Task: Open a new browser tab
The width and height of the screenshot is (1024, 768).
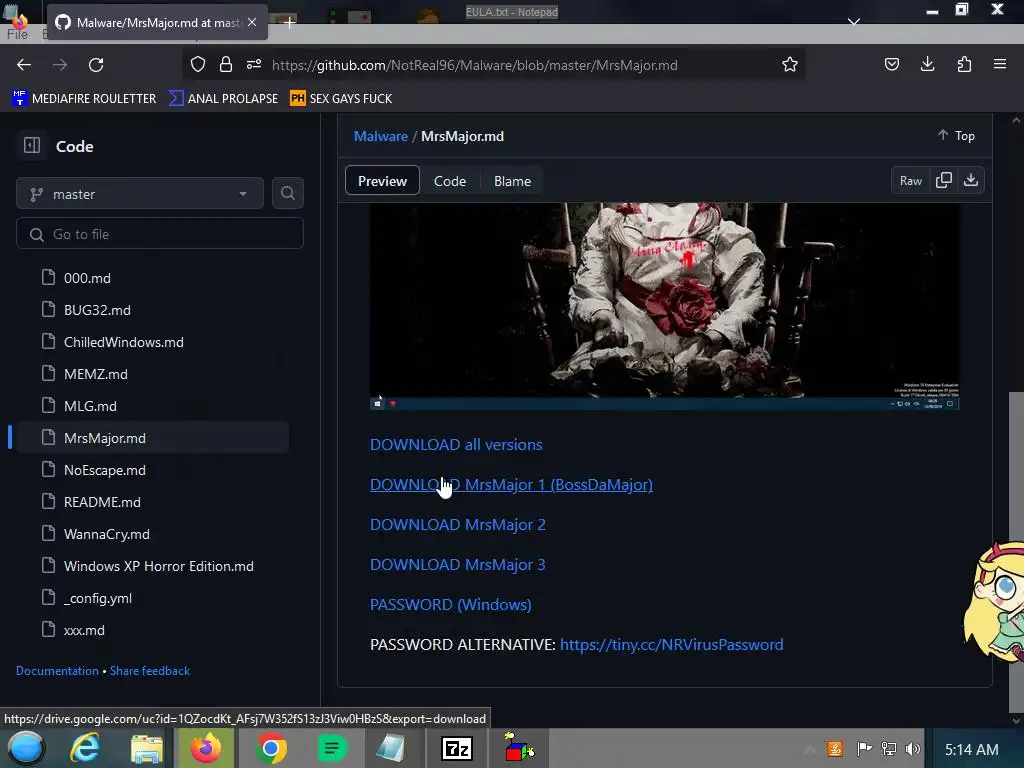Action: pyautogui.click(x=289, y=22)
